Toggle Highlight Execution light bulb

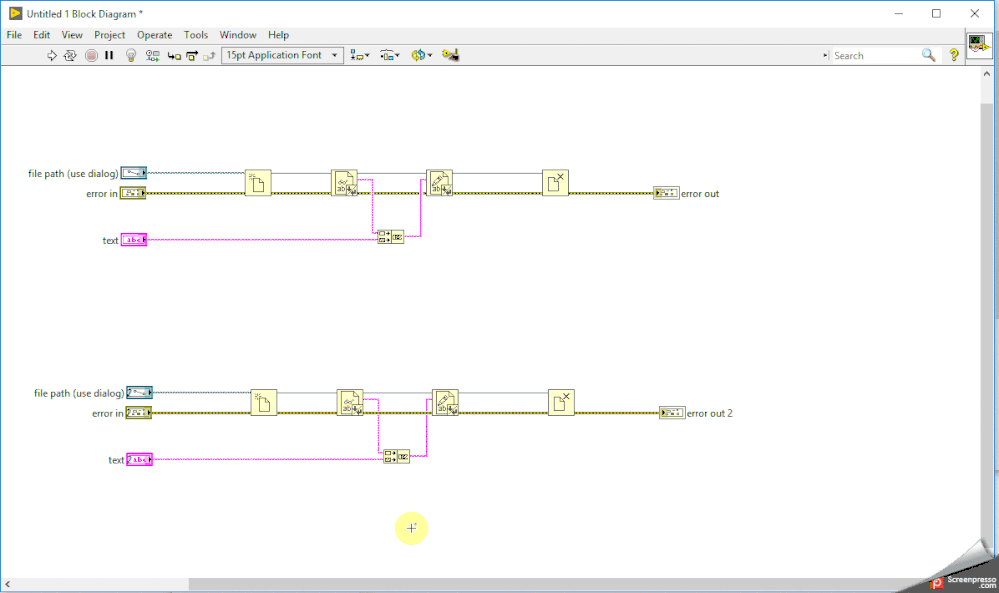pyautogui.click(x=130, y=56)
